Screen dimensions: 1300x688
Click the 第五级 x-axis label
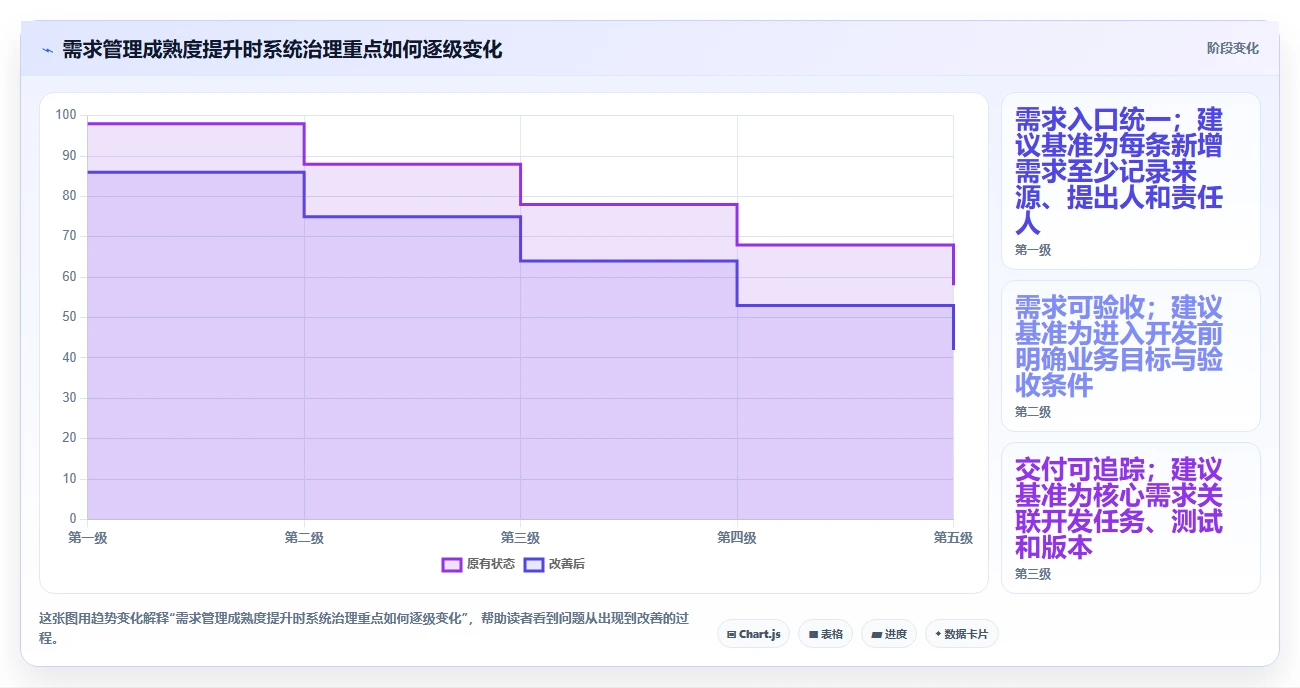953,538
